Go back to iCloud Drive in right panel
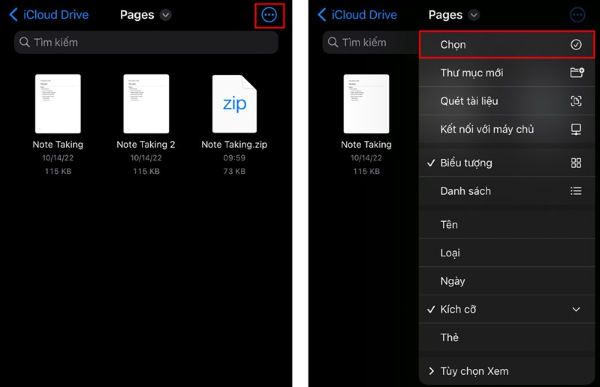600x387 pixels. coord(357,15)
